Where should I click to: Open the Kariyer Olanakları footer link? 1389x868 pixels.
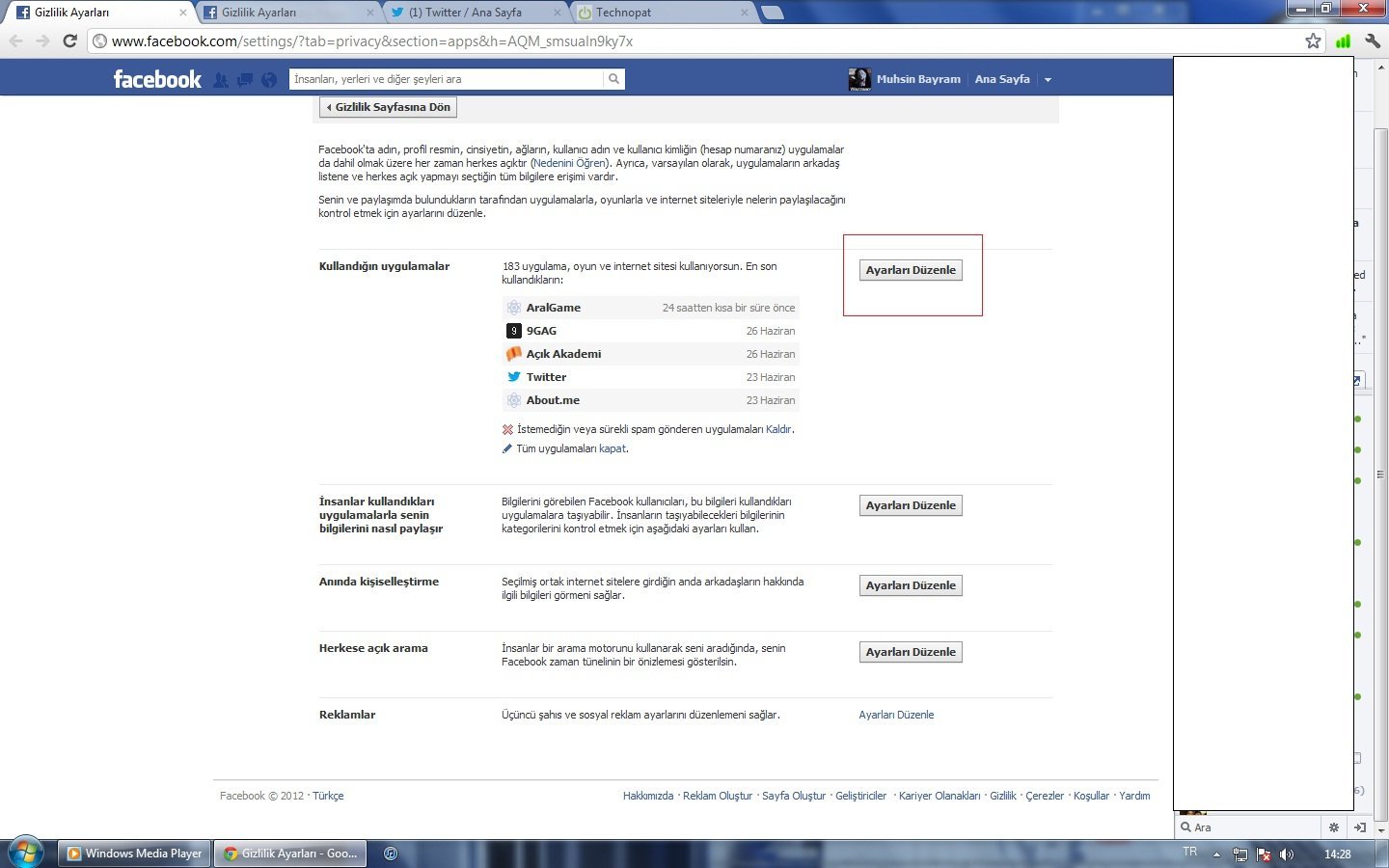click(x=940, y=796)
